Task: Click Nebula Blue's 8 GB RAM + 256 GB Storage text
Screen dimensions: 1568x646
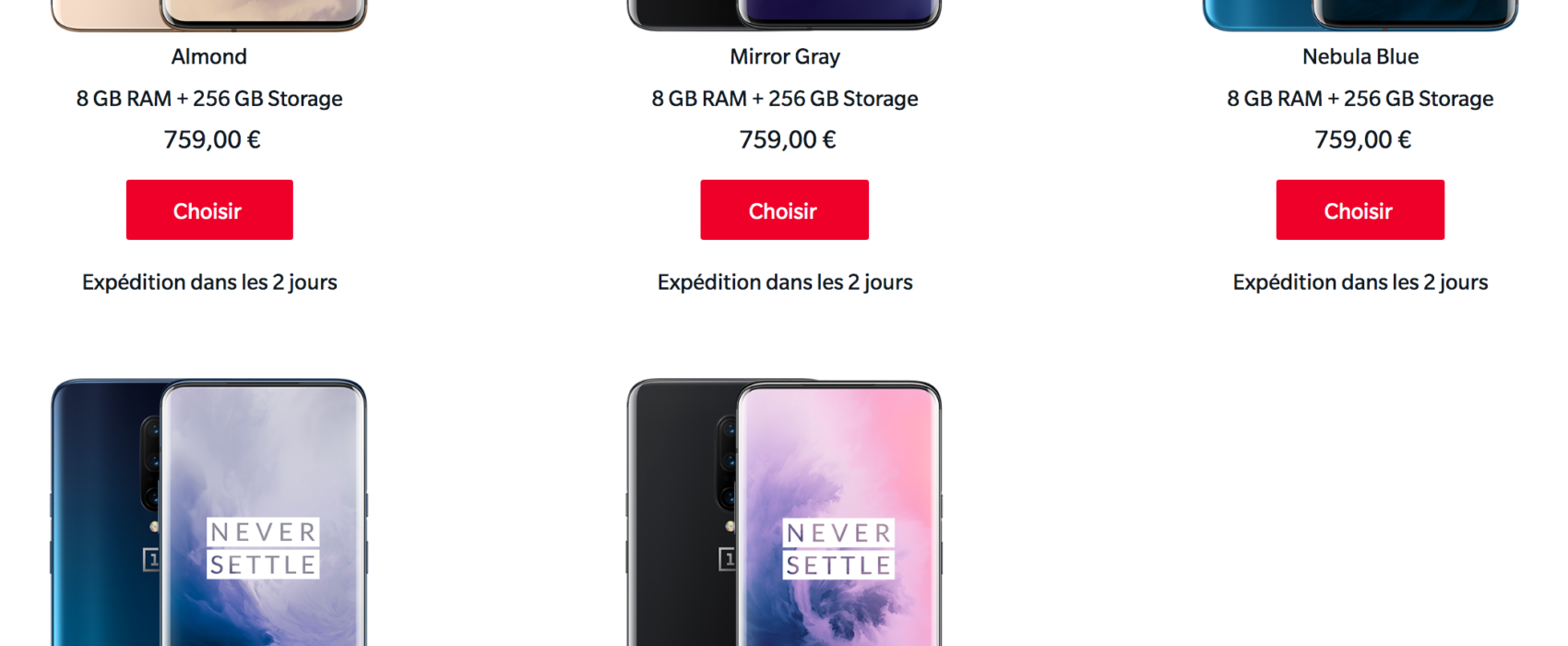Action: 1360,99
